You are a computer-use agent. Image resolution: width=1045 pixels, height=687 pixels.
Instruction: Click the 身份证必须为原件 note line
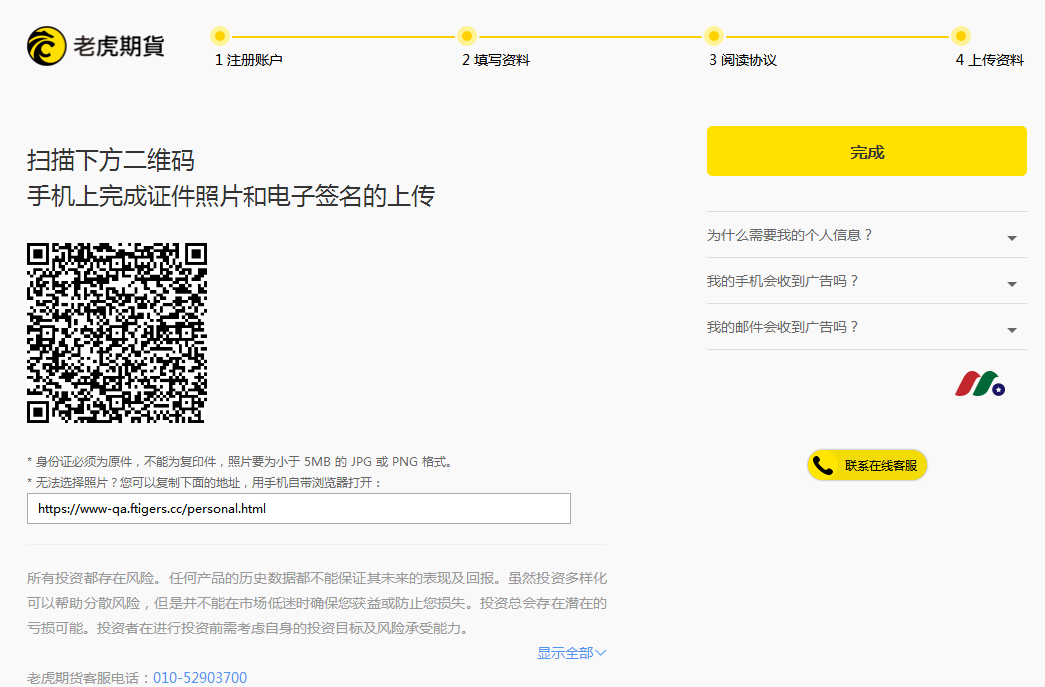point(241,462)
